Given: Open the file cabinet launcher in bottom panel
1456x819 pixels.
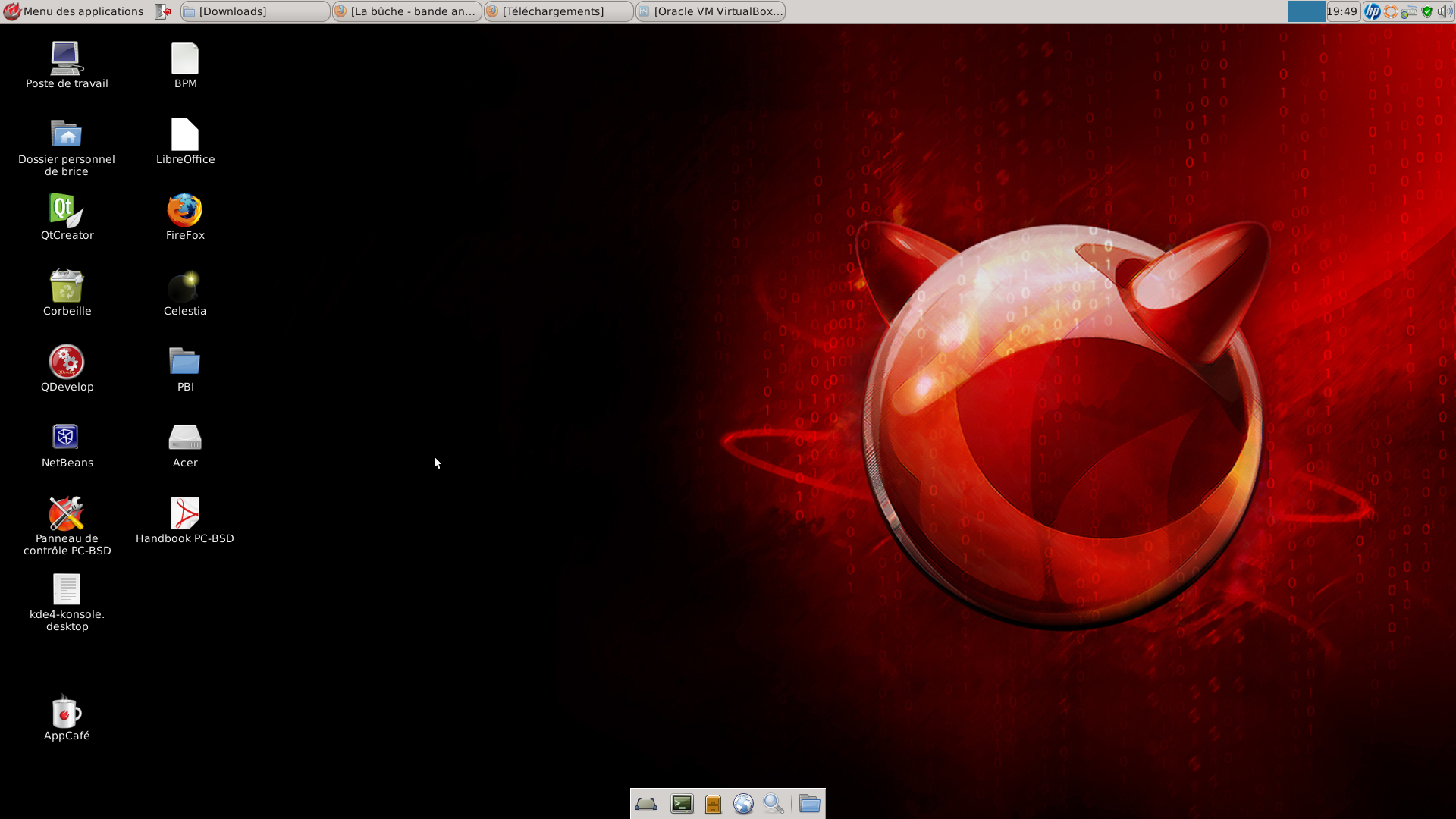Looking at the screenshot, I should (x=713, y=804).
